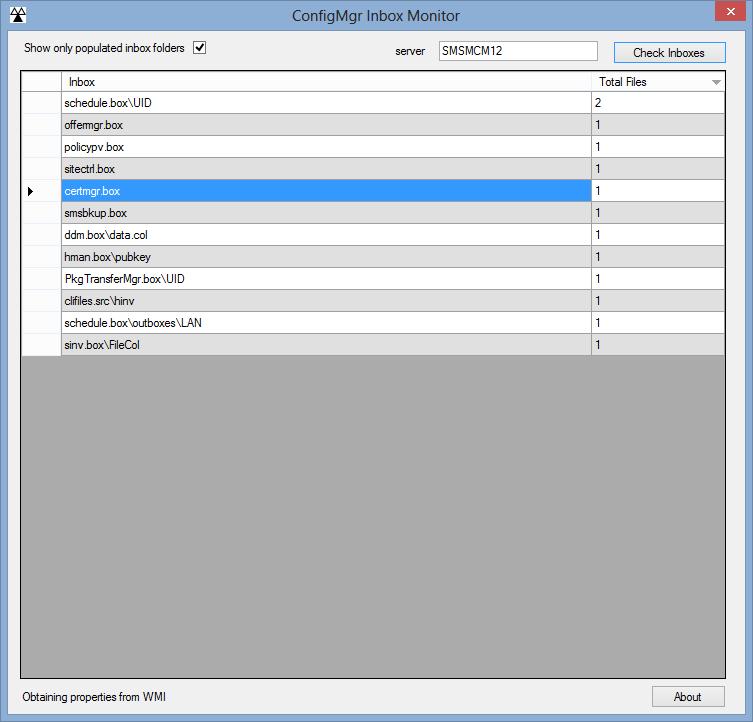Viewport: 753px width, 722px height.
Task: Select the hman.box\pubkey inbox cell
Action: click(326, 257)
